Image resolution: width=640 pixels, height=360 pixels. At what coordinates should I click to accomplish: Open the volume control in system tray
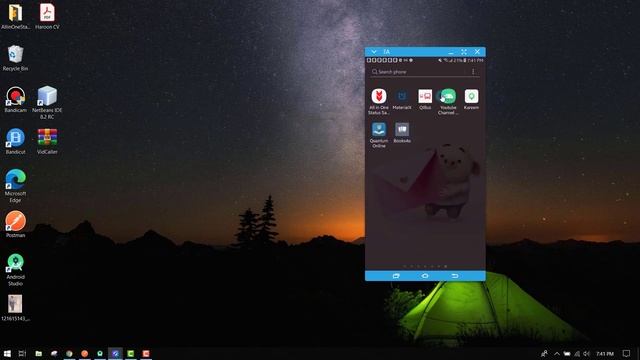click(587, 354)
